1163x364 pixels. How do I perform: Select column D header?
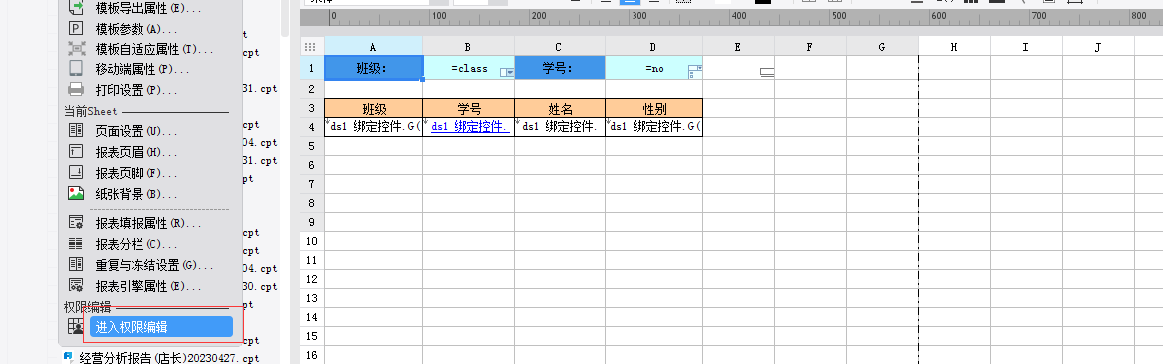click(x=654, y=46)
